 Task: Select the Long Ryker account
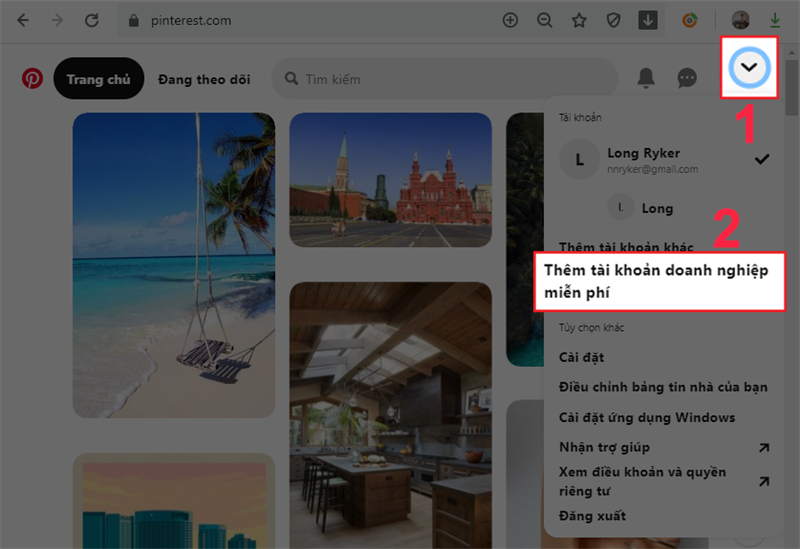[664, 160]
